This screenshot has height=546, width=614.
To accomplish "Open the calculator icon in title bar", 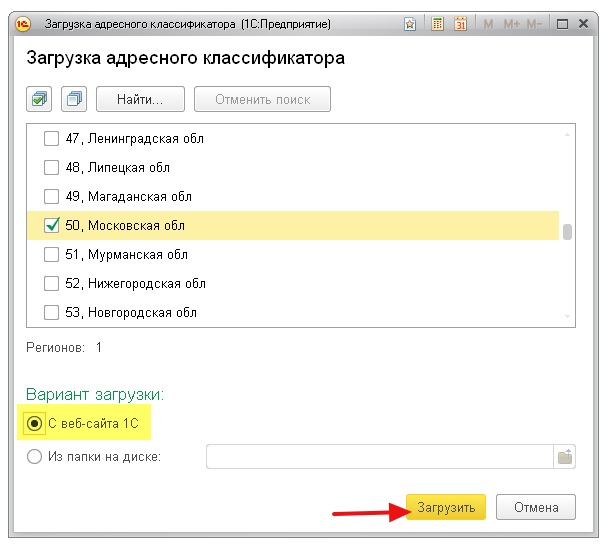I will point(437,24).
